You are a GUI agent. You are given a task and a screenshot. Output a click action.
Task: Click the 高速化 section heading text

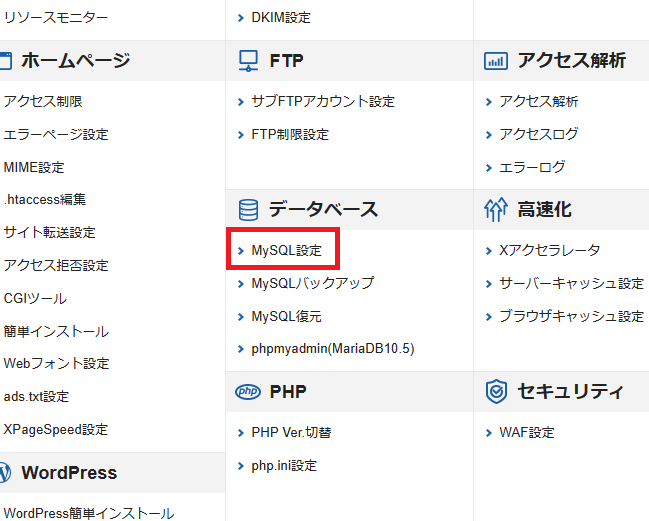coord(544,209)
